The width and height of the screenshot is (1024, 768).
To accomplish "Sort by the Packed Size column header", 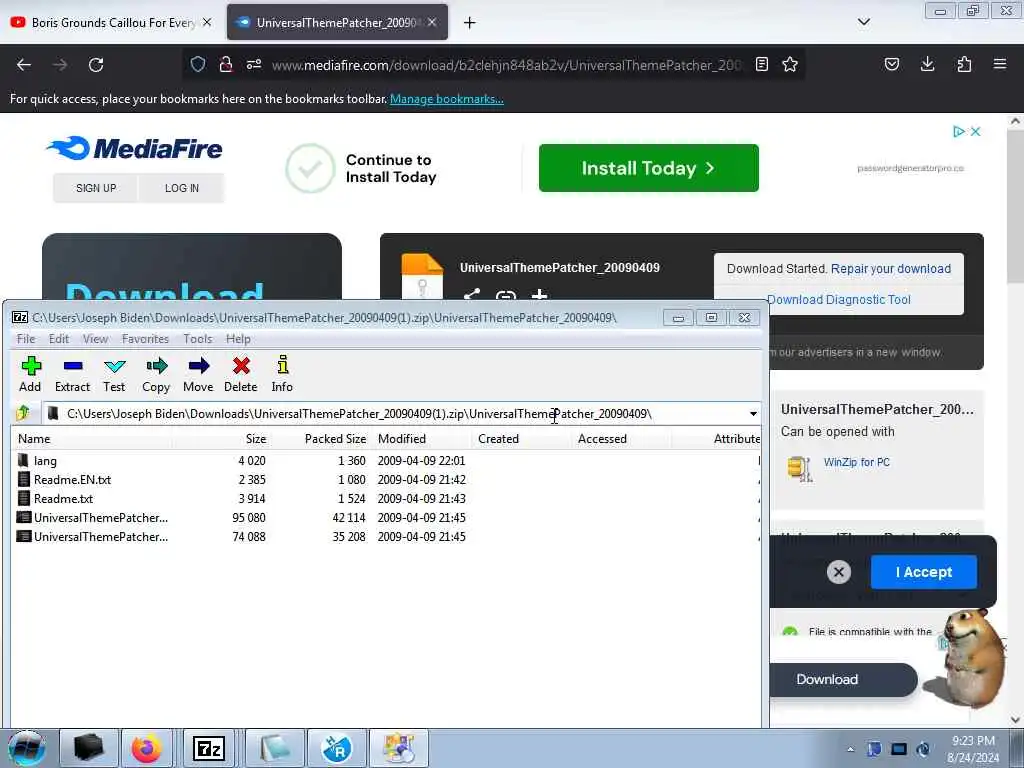I will pyautogui.click(x=322, y=439).
